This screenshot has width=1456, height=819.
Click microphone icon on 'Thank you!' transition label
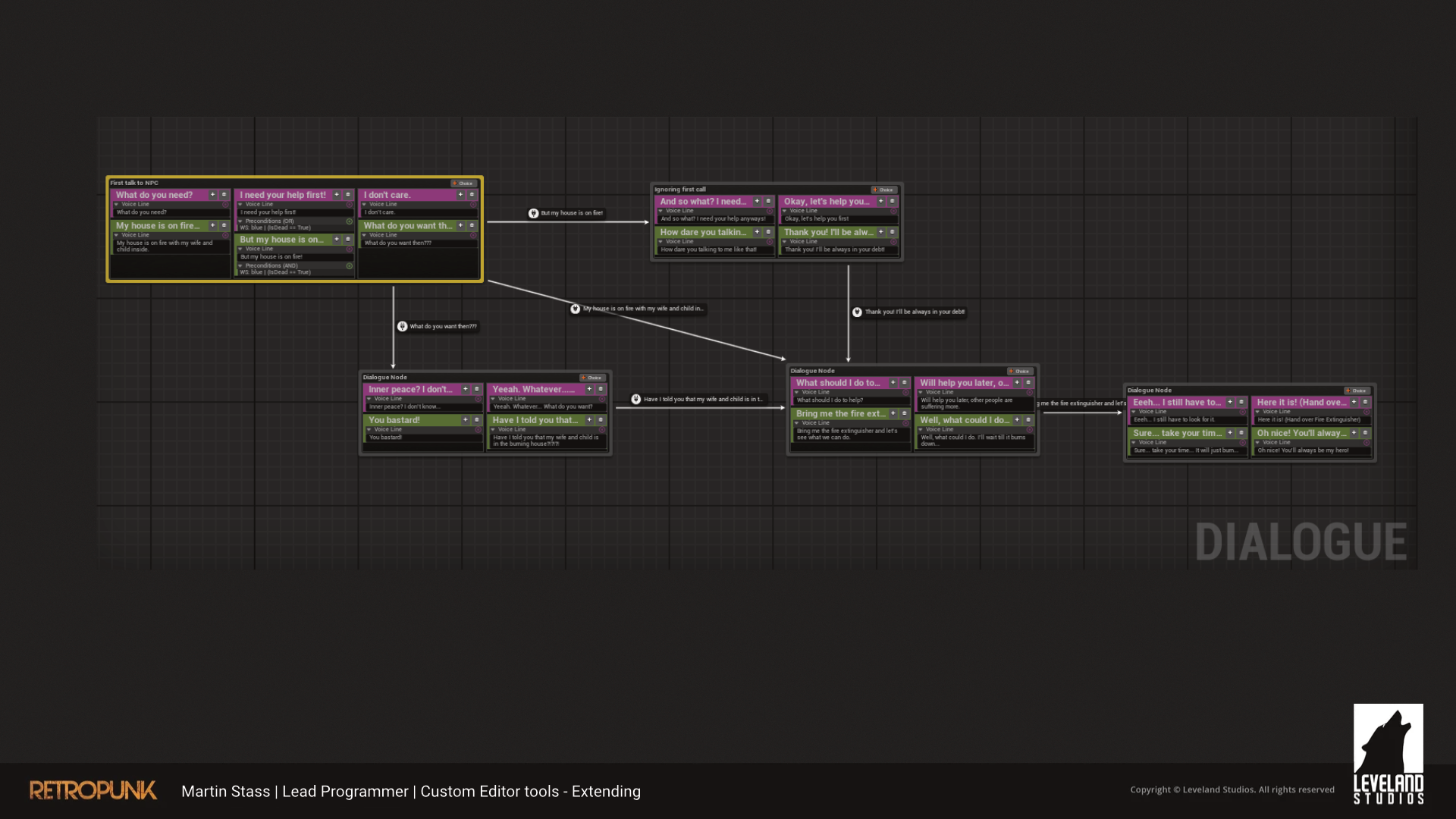tap(857, 312)
